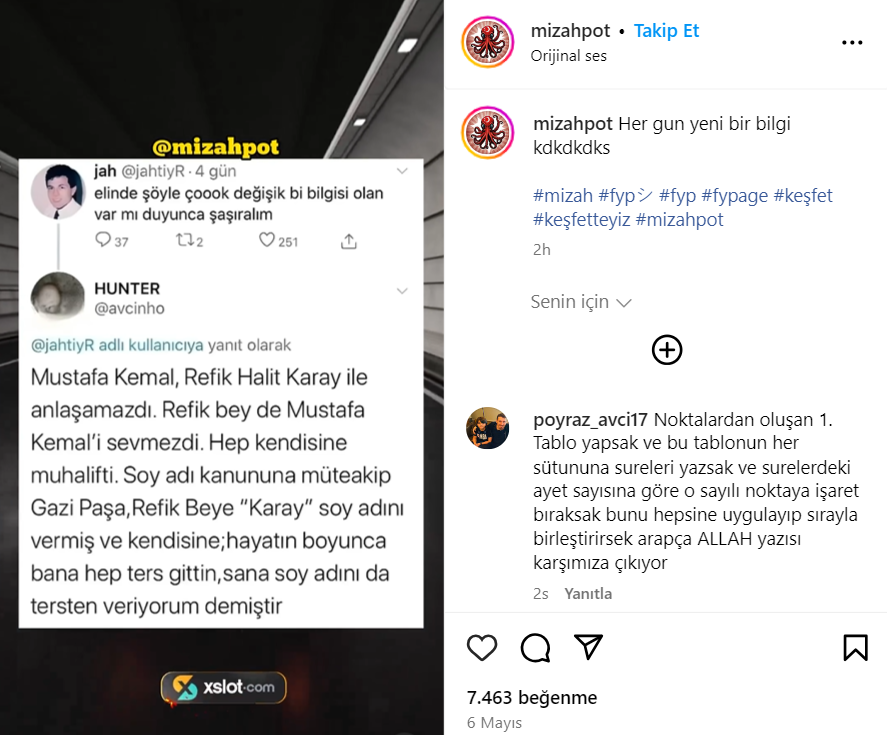Open the #mizah hashtag link
Screen dimensions: 887x735
[563, 196]
